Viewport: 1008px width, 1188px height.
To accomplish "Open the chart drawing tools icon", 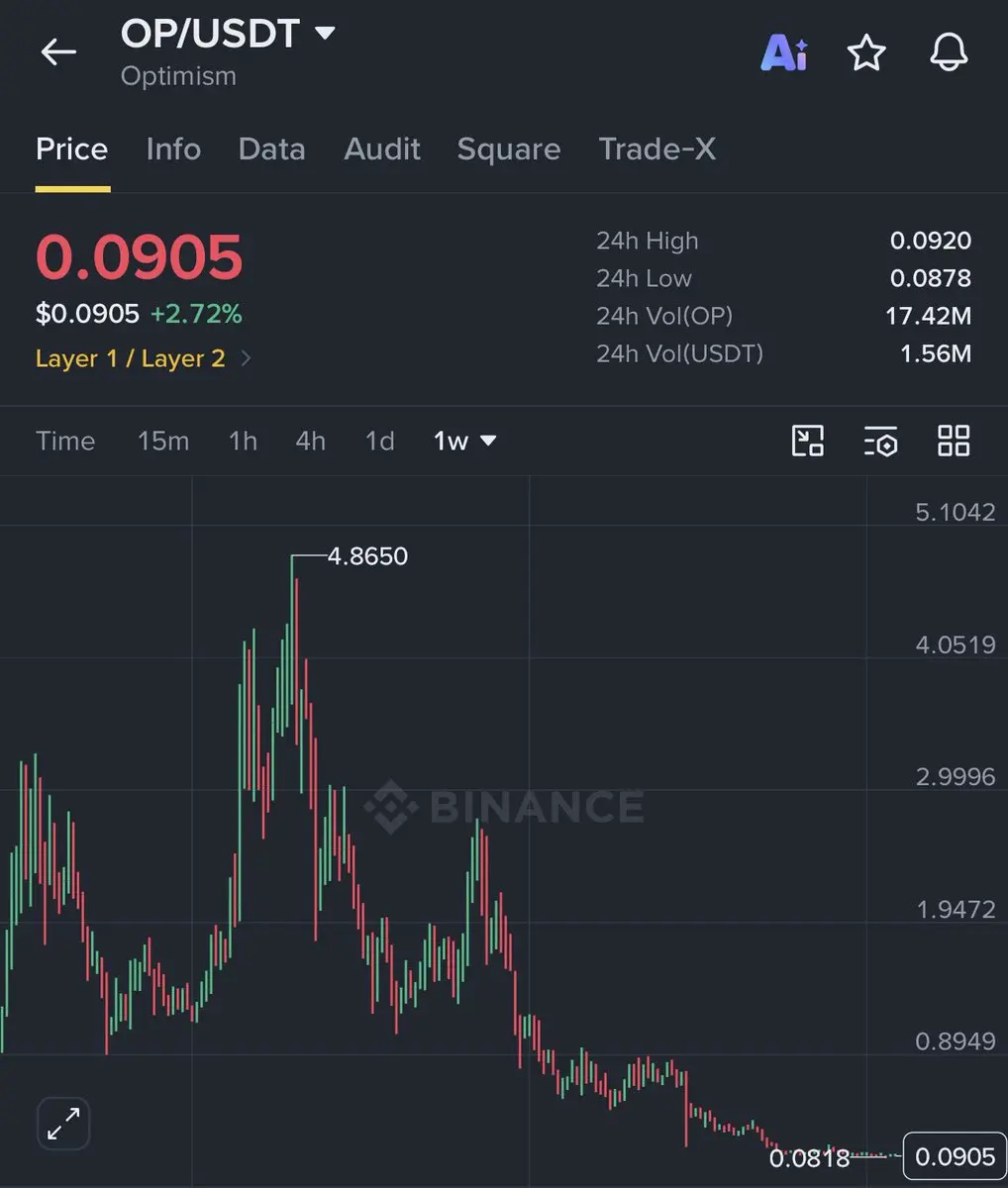I will [x=808, y=441].
